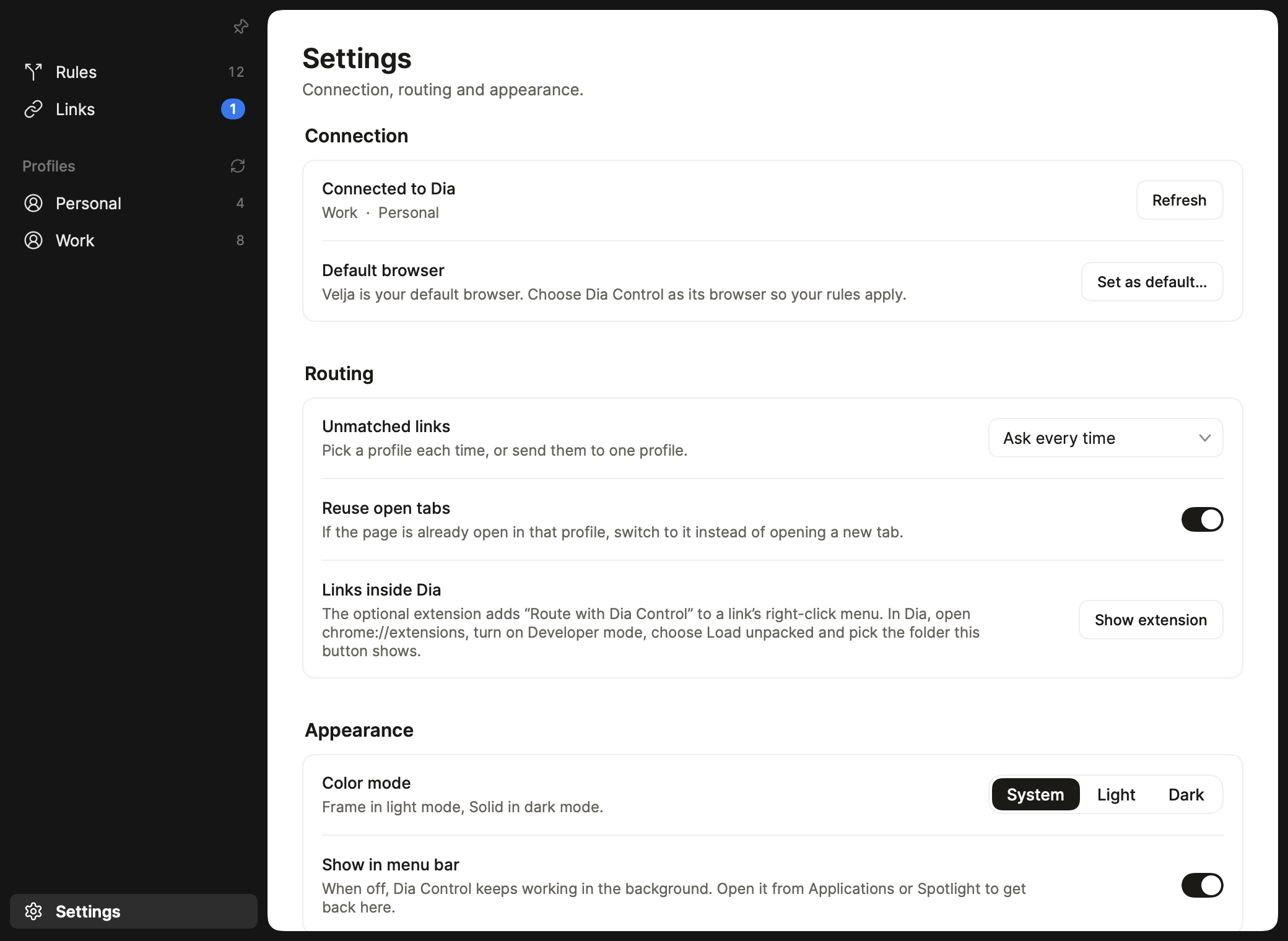Click the Default browser label
Screen dimensions: 1288x941
[x=383, y=271]
